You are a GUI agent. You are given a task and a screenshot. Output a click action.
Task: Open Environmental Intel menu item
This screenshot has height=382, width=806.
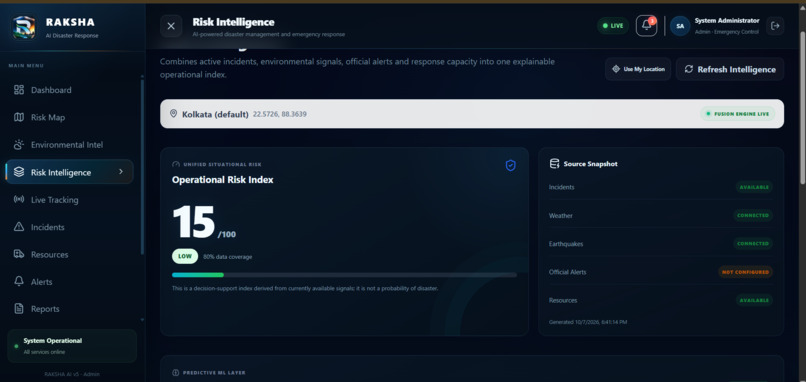(x=69, y=144)
